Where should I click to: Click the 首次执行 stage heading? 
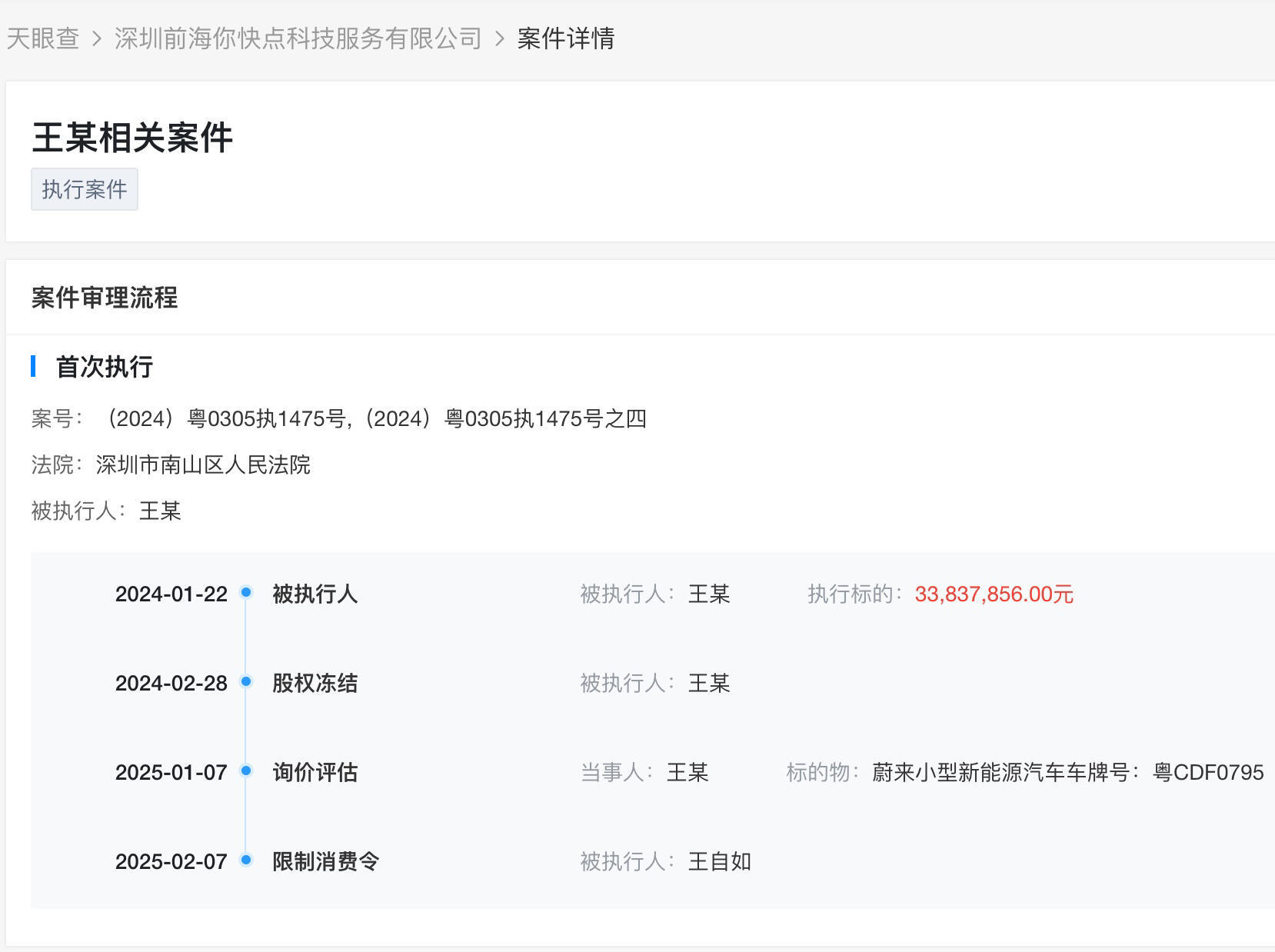click(105, 367)
